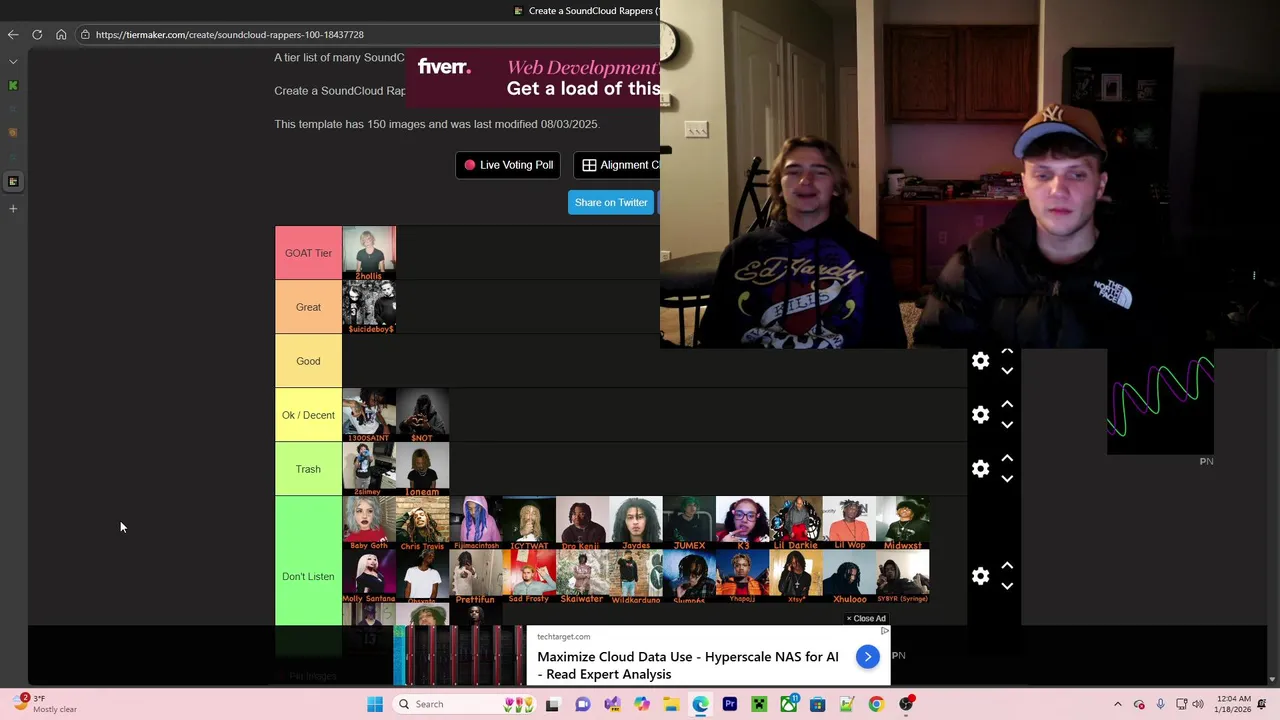The width and height of the screenshot is (1280, 720).
Task: Open the Maximize Cloud Data Use ad
Action: coord(688,665)
